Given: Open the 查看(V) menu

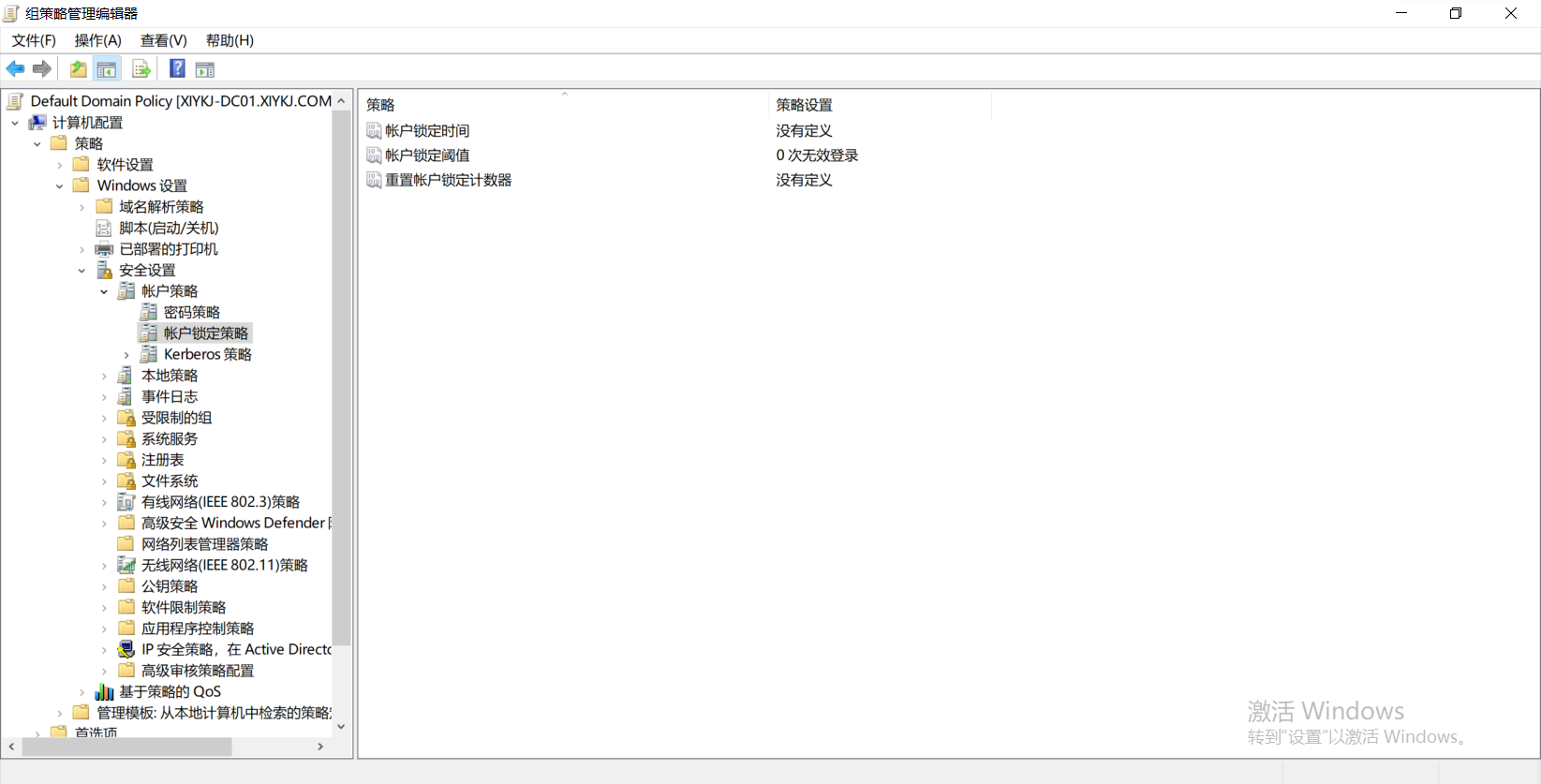Looking at the screenshot, I should tap(164, 40).
